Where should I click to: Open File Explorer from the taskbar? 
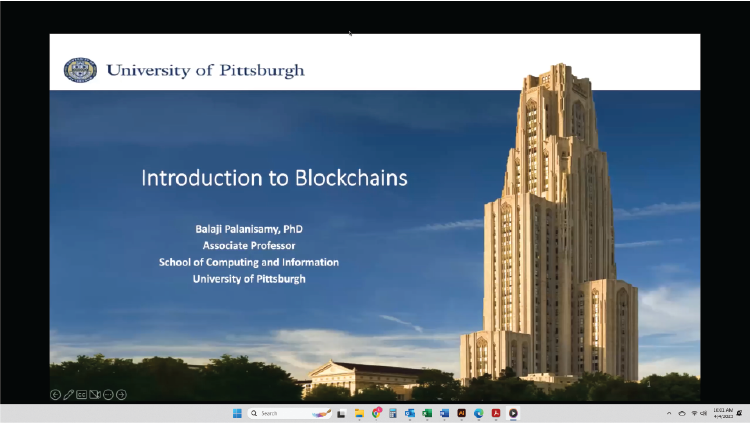tap(359, 413)
